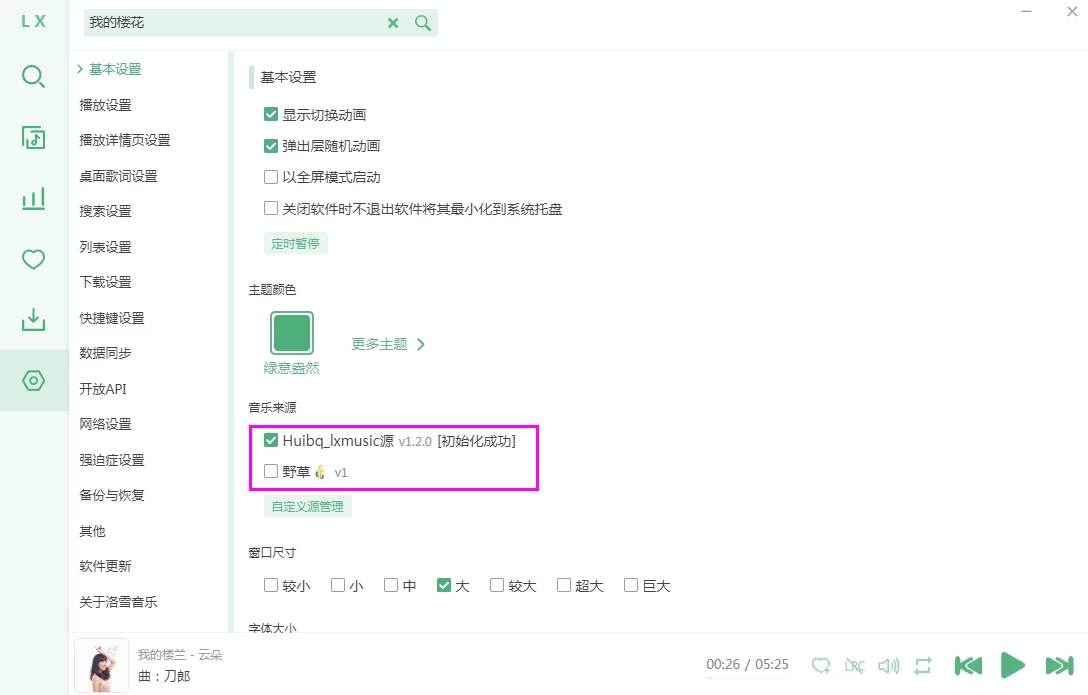Uncheck 弹出层随机动画 option
This screenshot has height=695, width=1088.
pyautogui.click(x=270, y=145)
